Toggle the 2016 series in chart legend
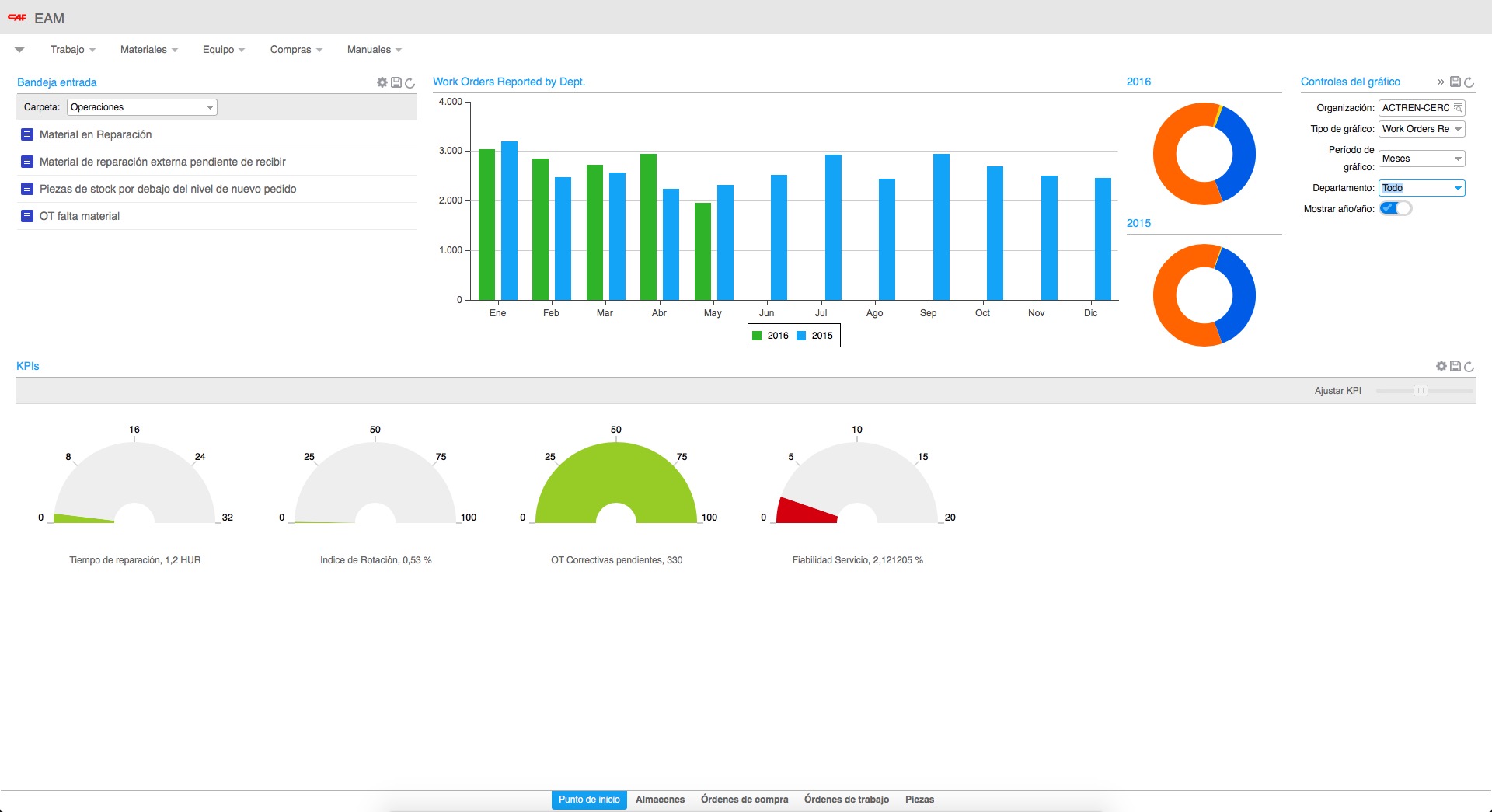The height and width of the screenshot is (812, 1492). (770, 336)
